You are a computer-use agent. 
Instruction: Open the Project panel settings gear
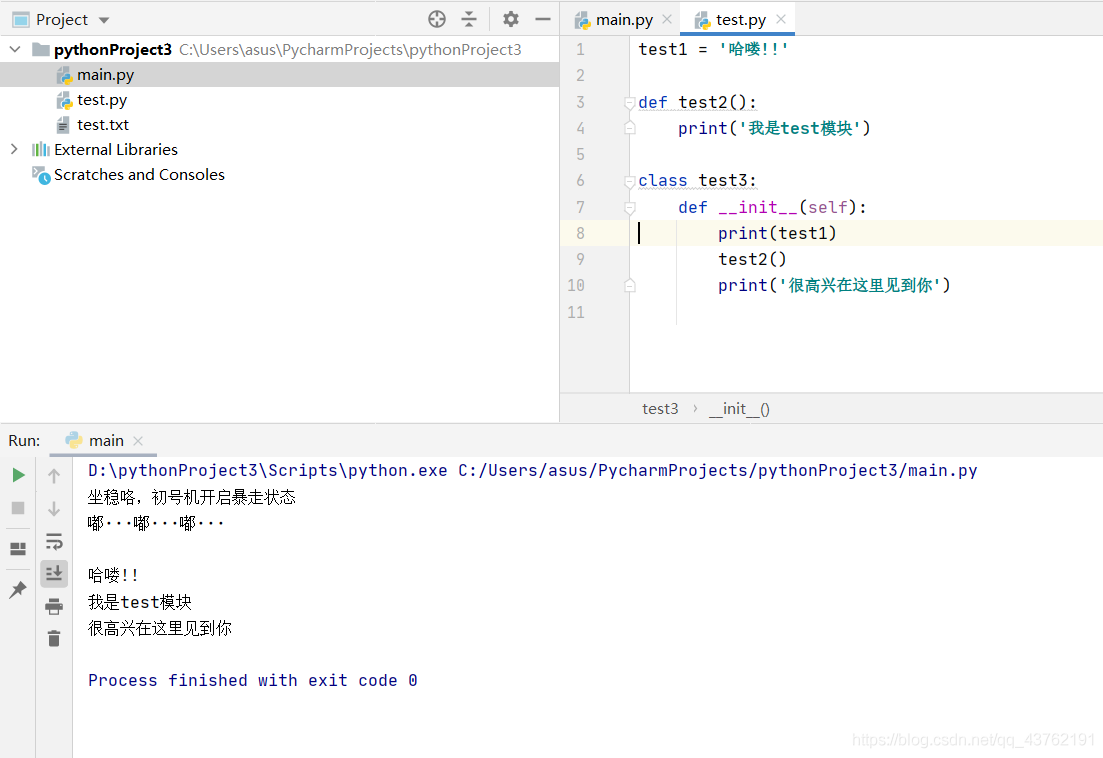coord(511,19)
